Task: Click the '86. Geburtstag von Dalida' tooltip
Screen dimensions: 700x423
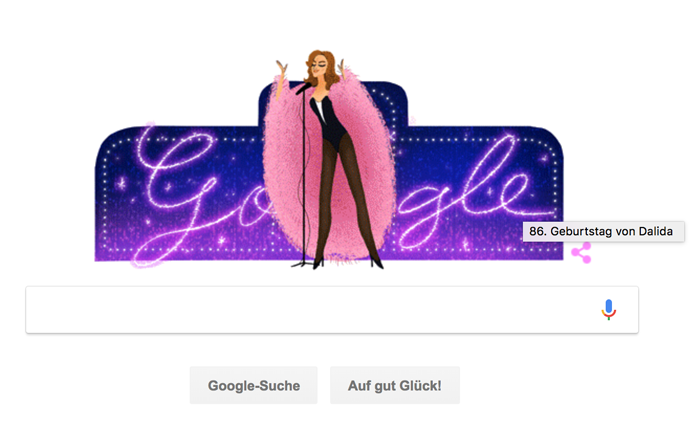Action: coord(603,232)
